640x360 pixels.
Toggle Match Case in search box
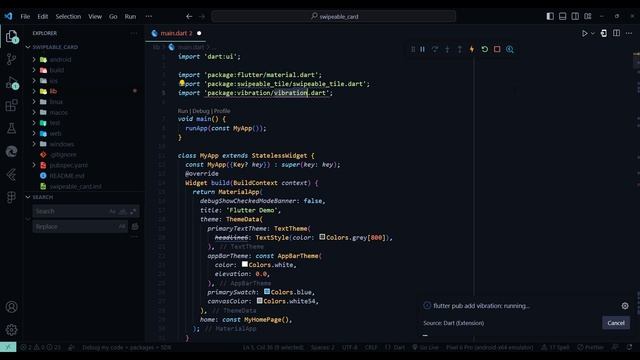[112, 211]
